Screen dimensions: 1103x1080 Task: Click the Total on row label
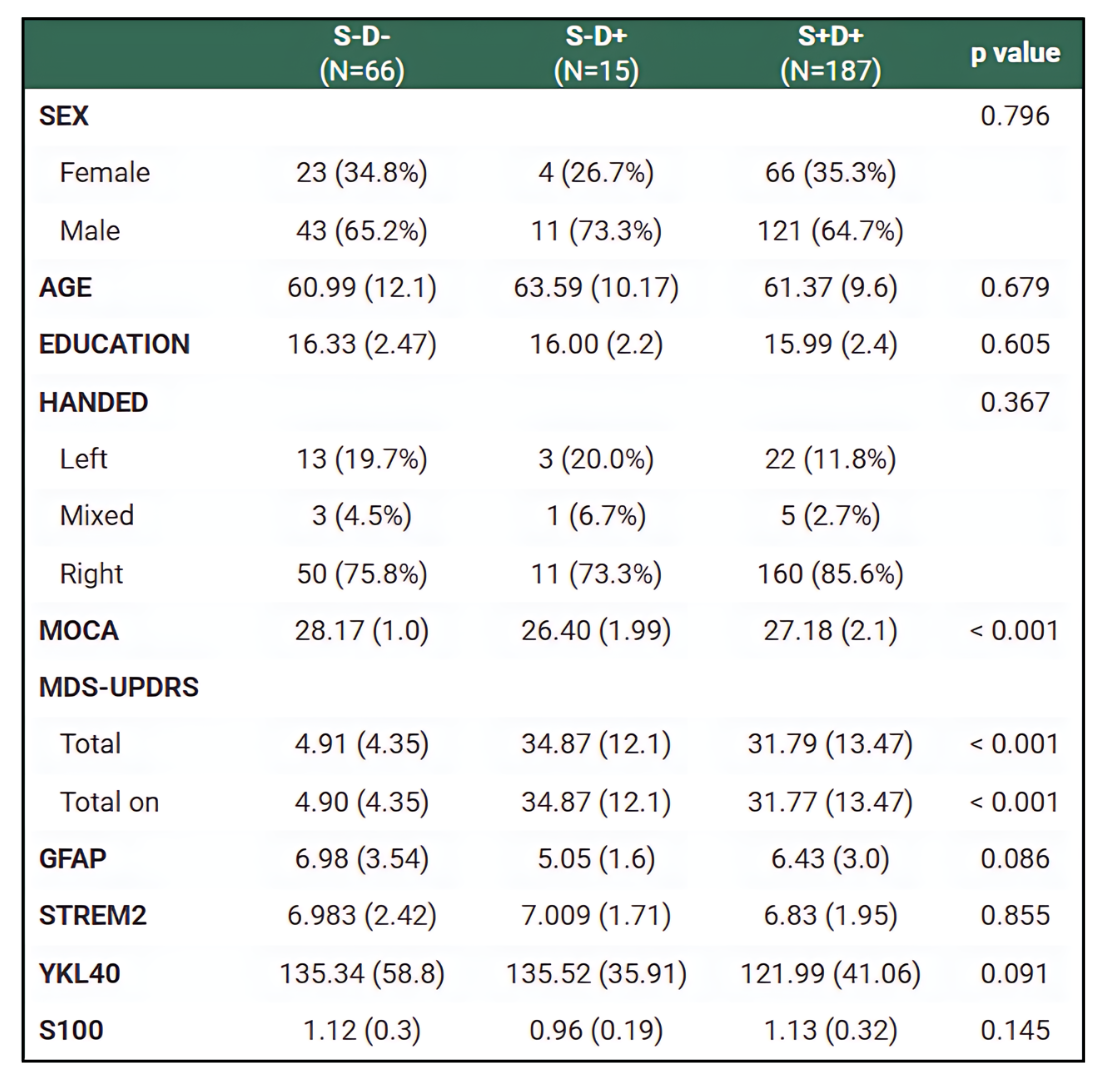coord(109,802)
